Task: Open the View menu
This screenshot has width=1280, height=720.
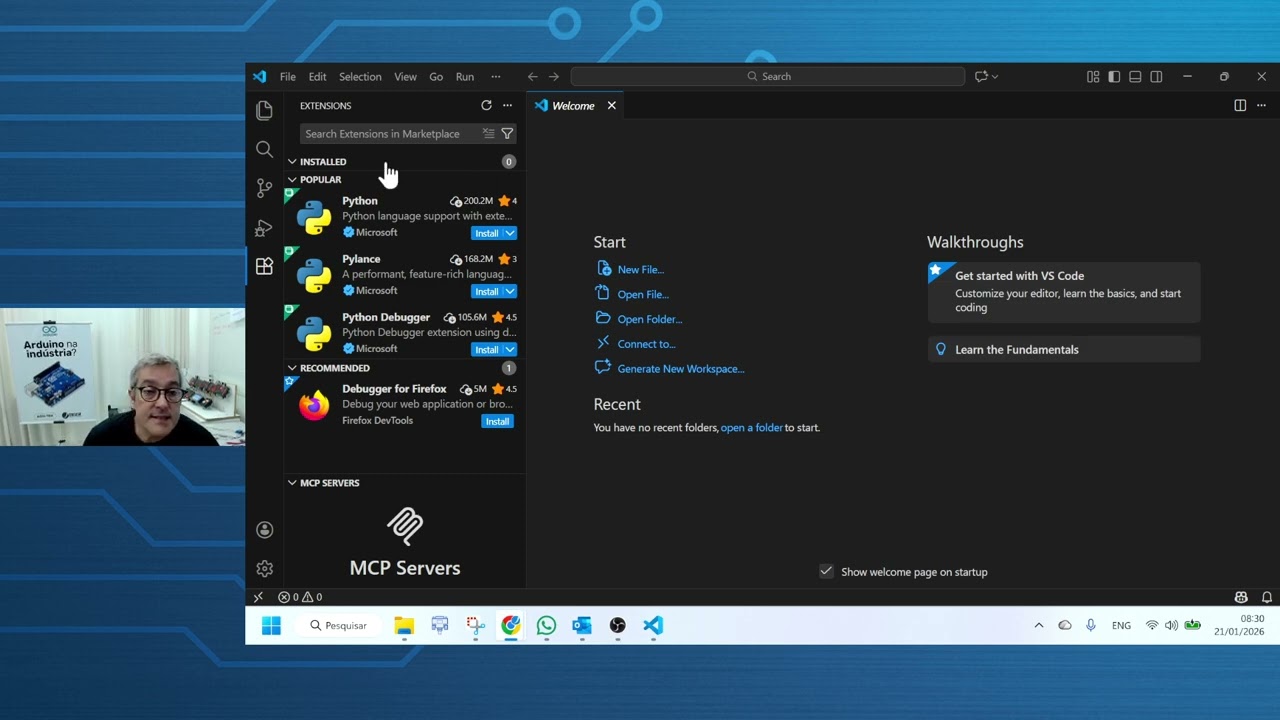Action: pyautogui.click(x=405, y=76)
